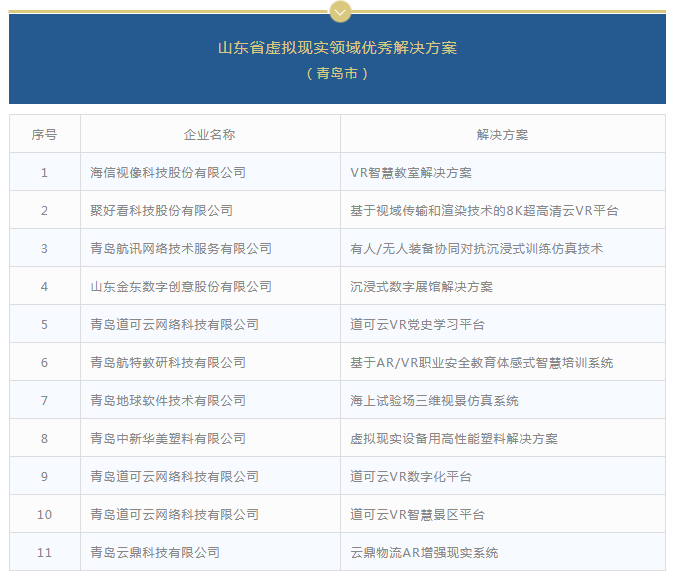Select company 海信视像科技股份有限公司

pyautogui.click(x=168, y=172)
